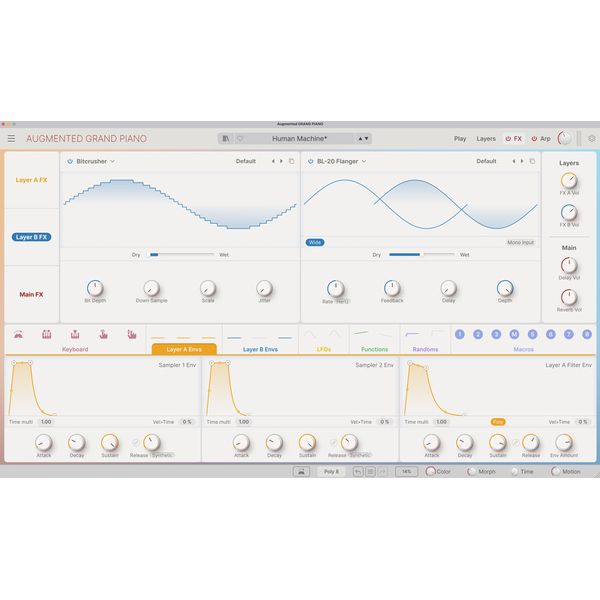600x600 pixels.
Task: Toggle BL-20 Flanger power button
Action: pos(310,161)
